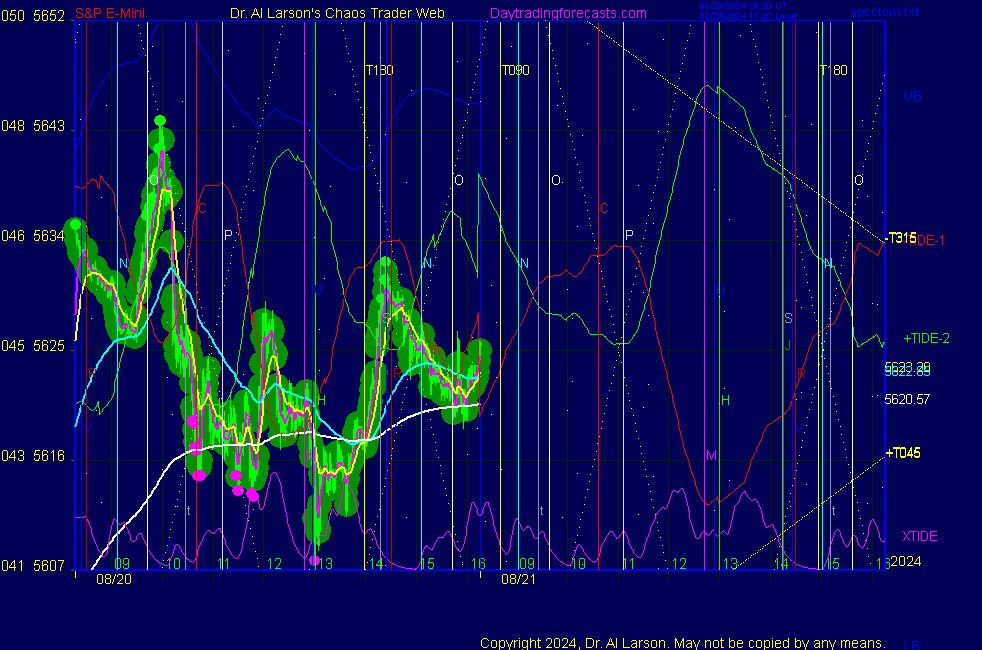The image size is (982, 650).
Task: Click the 08/20 date label
Action: 114,579
